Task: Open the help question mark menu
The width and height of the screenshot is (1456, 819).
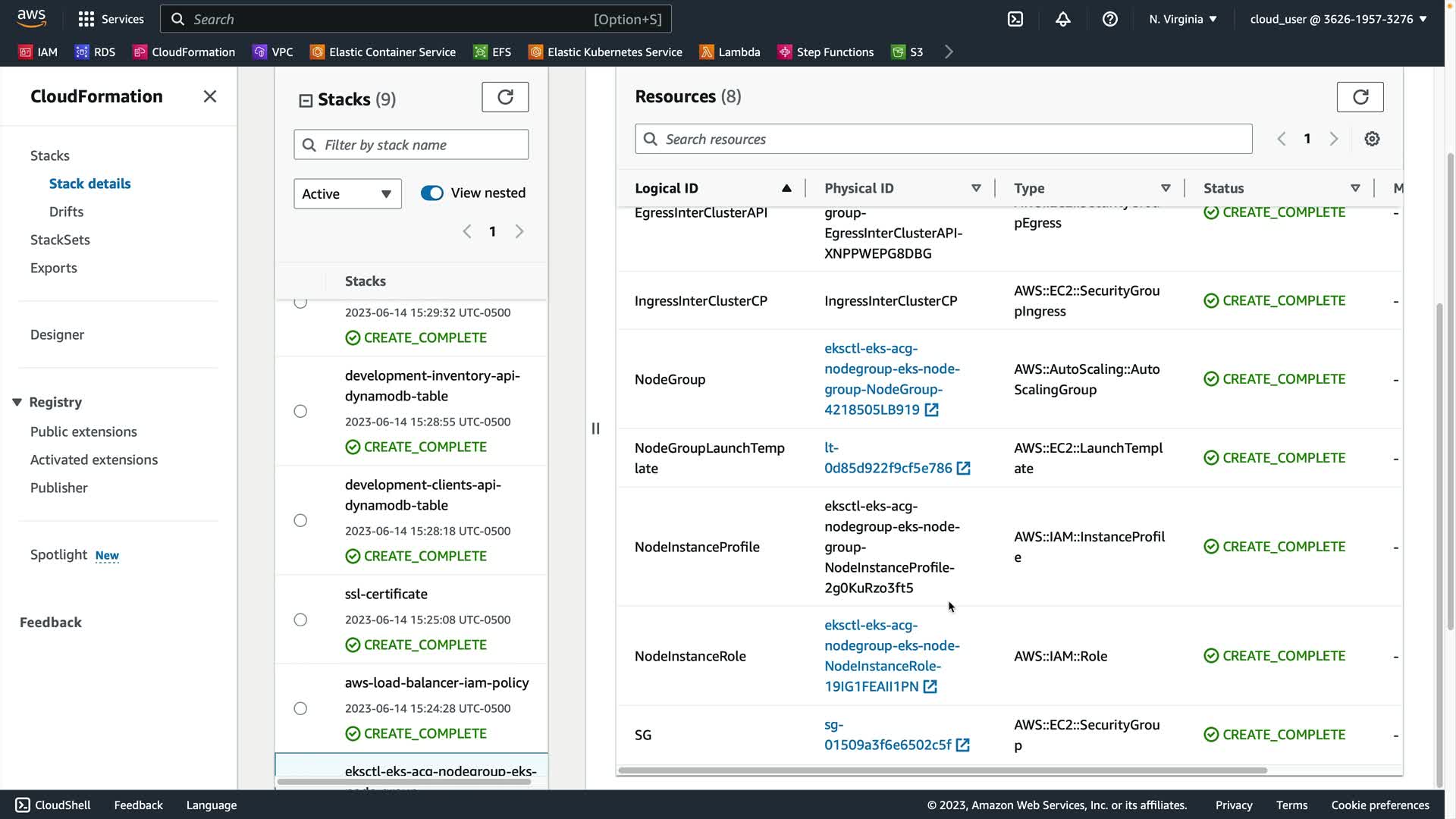Action: [x=1109, y=19]
